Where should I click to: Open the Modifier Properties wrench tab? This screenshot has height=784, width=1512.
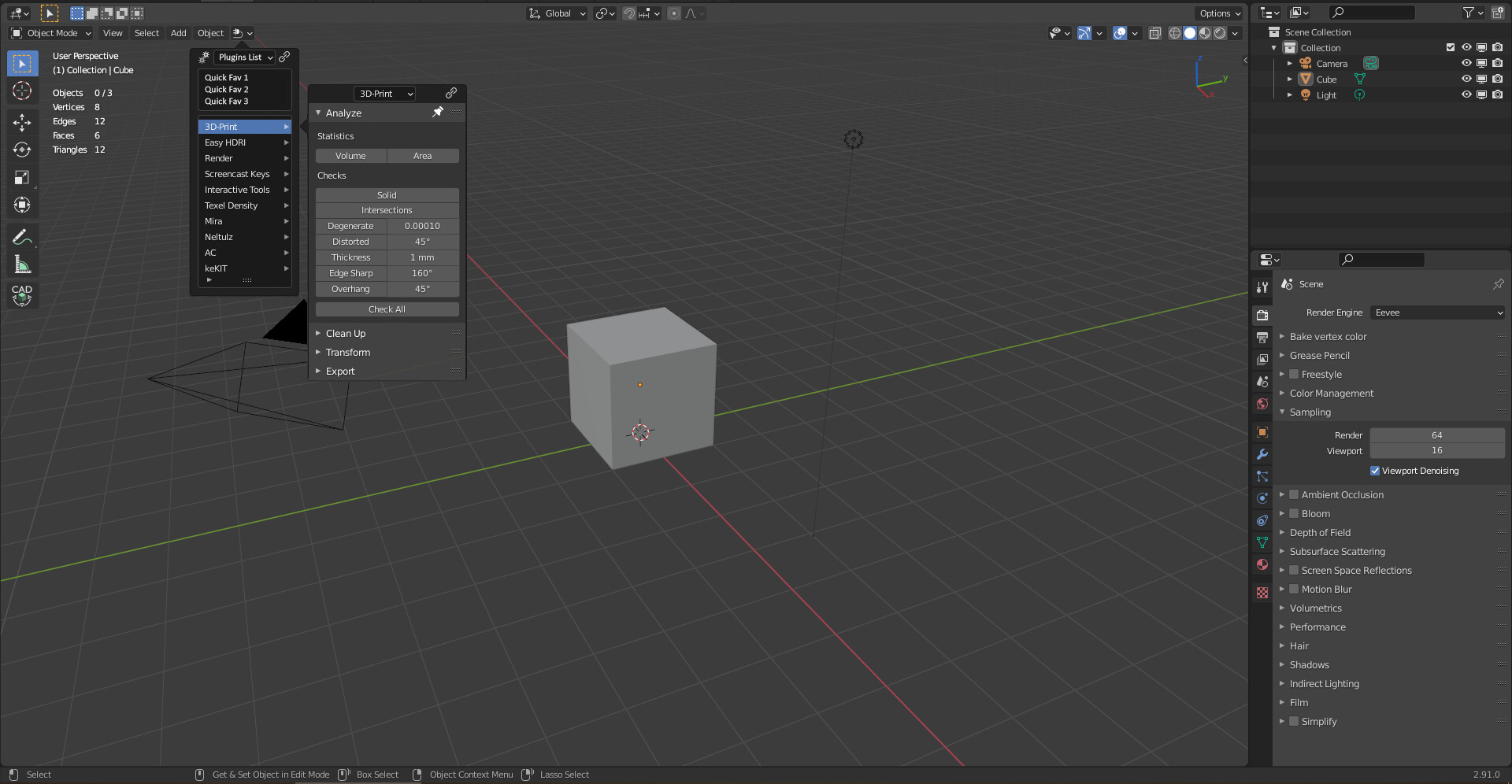pos(1262,454)
